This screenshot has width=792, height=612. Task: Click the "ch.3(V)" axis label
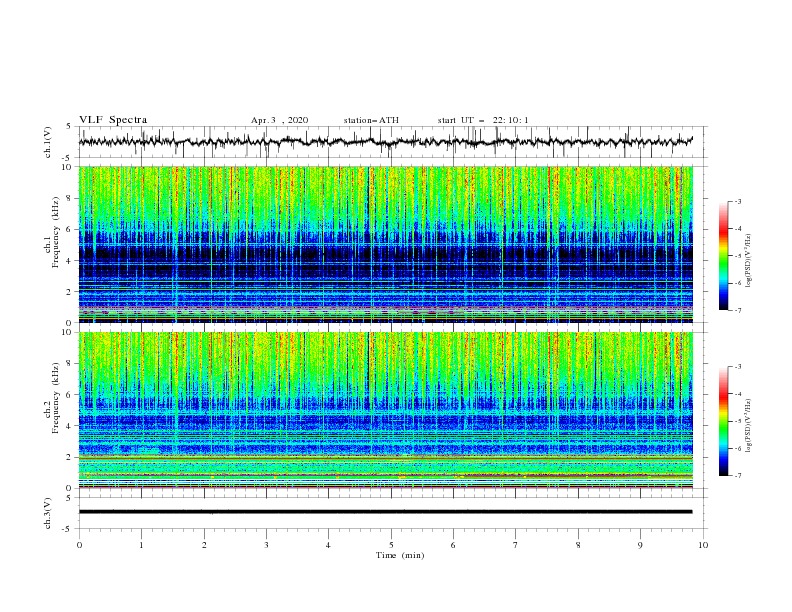coord(48,513)
